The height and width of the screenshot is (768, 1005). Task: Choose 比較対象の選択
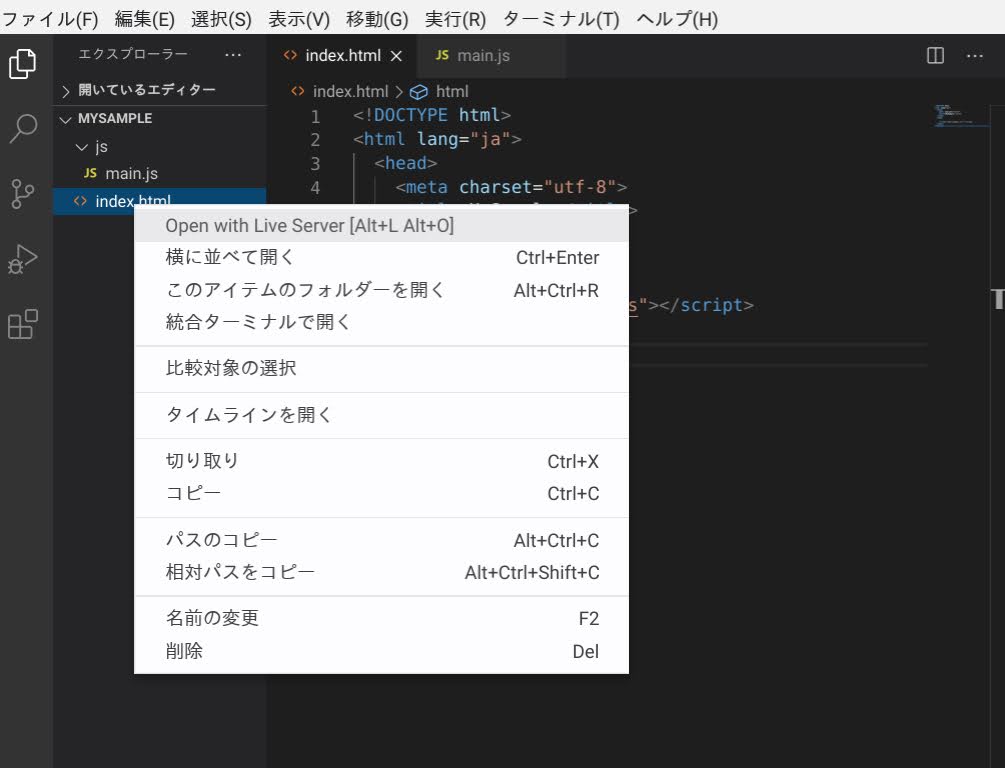point(381,369)
